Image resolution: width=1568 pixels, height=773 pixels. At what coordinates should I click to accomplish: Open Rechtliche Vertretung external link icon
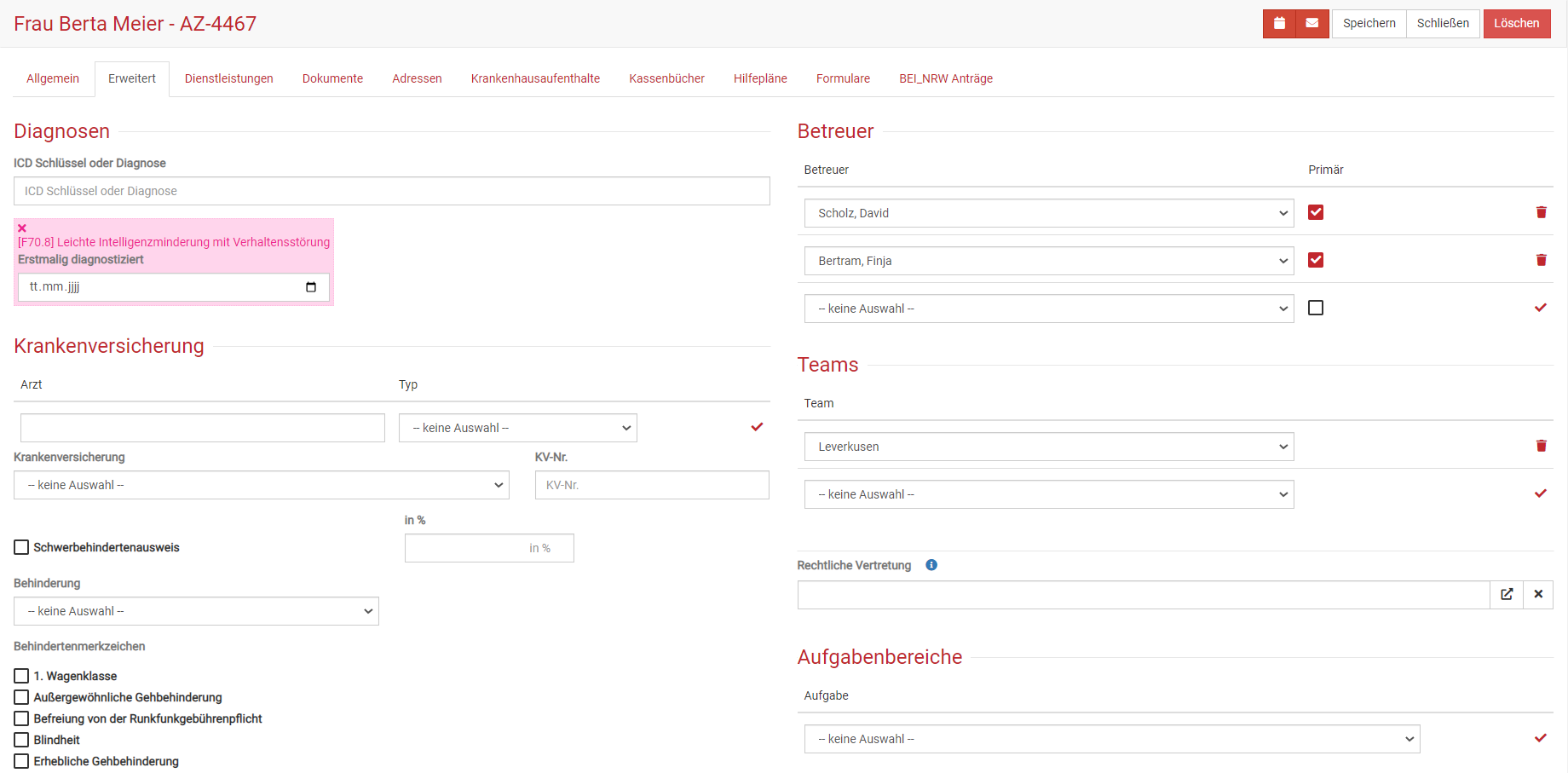[1507, 595]
